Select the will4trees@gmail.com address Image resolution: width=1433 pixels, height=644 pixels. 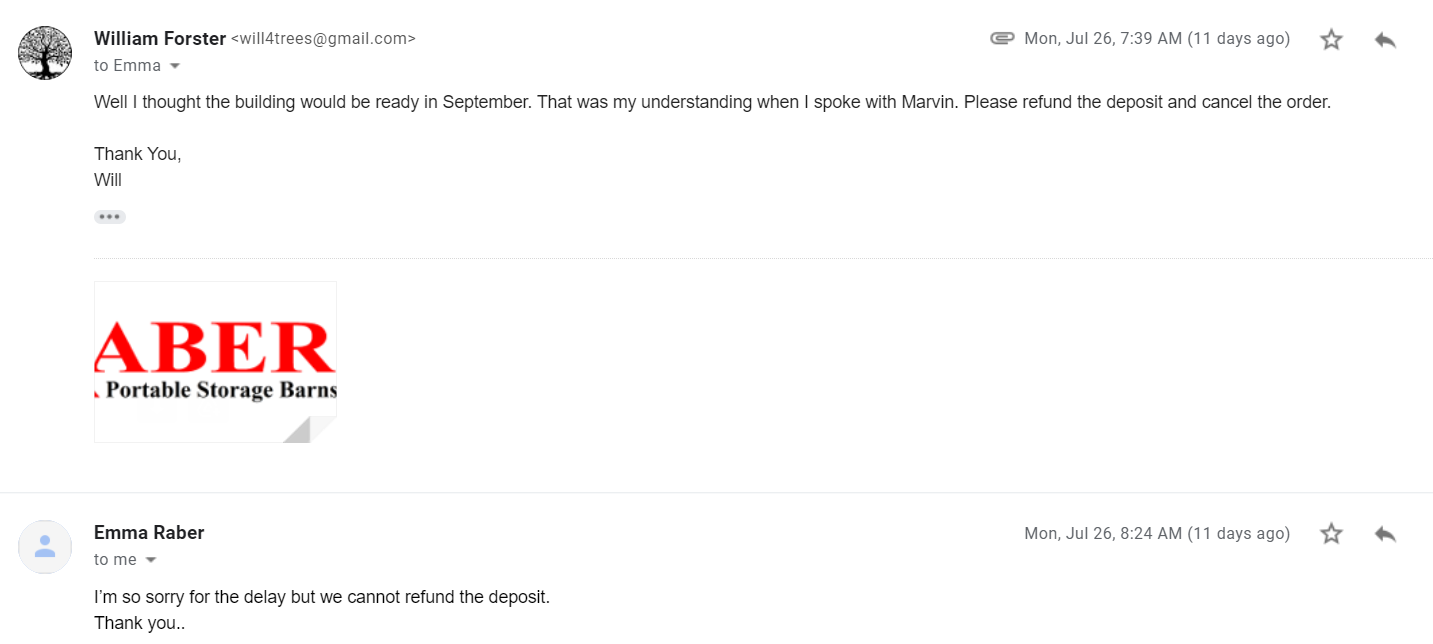(323, 39)
